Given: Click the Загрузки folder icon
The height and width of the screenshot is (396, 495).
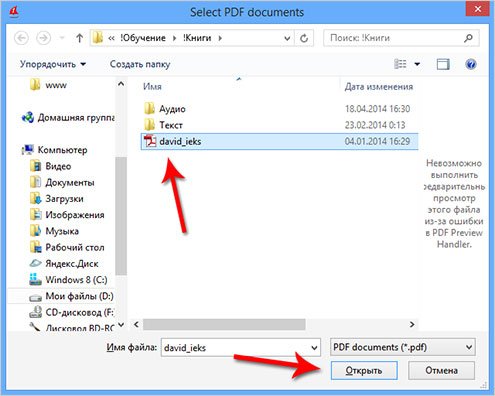Looking at the screenshot, I should tap(35, 199).
